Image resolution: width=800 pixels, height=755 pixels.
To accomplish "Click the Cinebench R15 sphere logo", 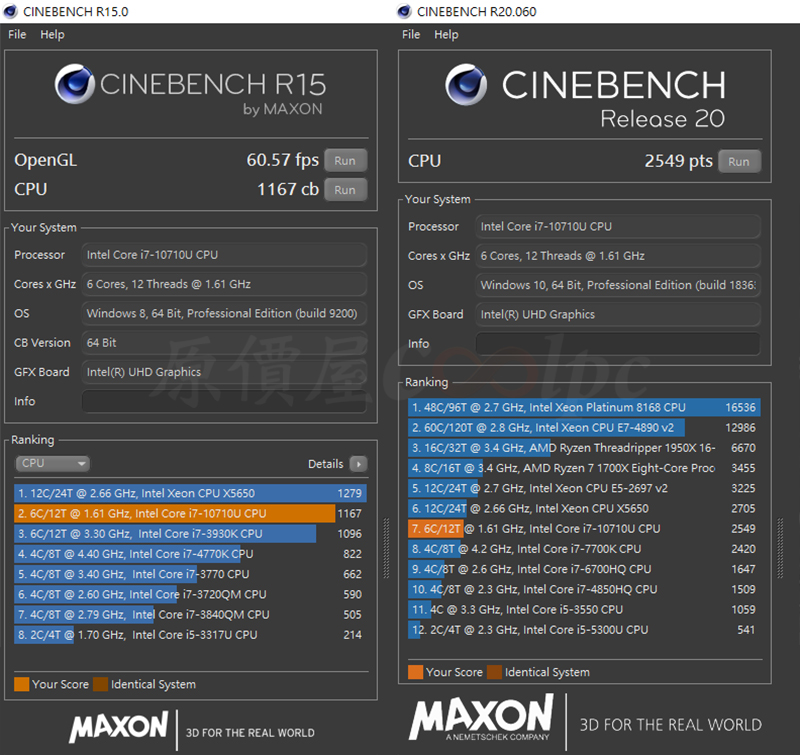I will click(x=74, y=84).
